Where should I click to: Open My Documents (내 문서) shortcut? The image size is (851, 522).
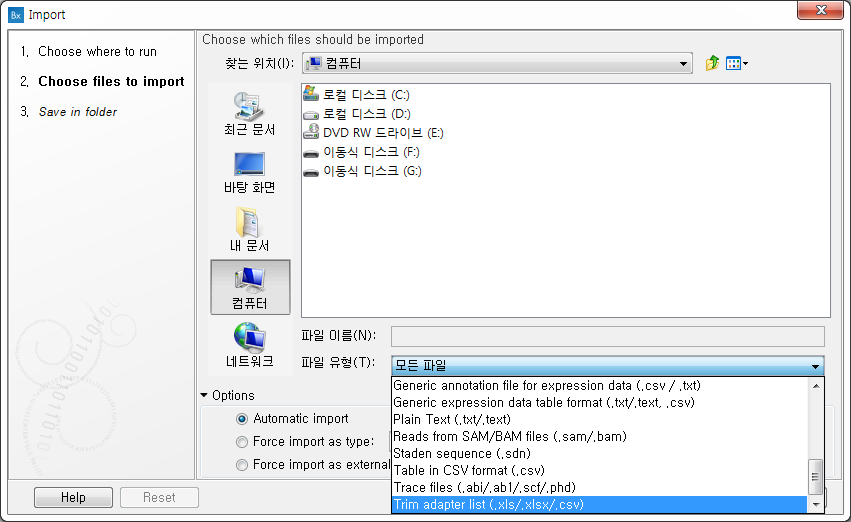(x=250, y=230)
